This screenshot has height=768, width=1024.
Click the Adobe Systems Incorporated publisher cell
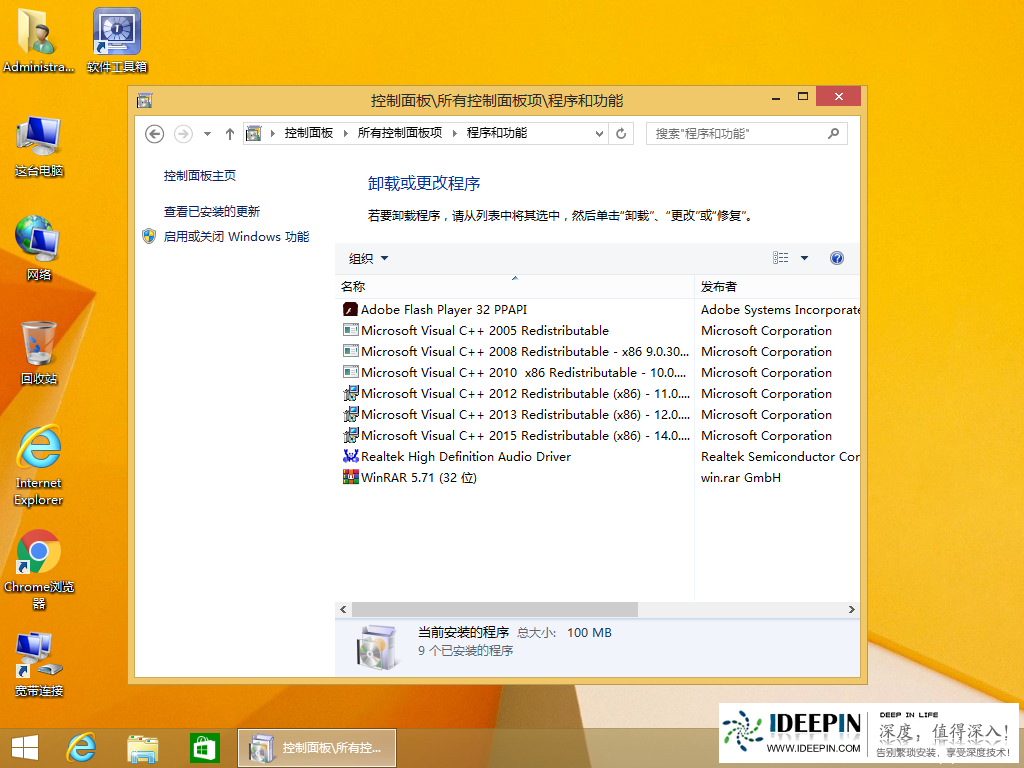pyautogui.click(x=780, y=310)
